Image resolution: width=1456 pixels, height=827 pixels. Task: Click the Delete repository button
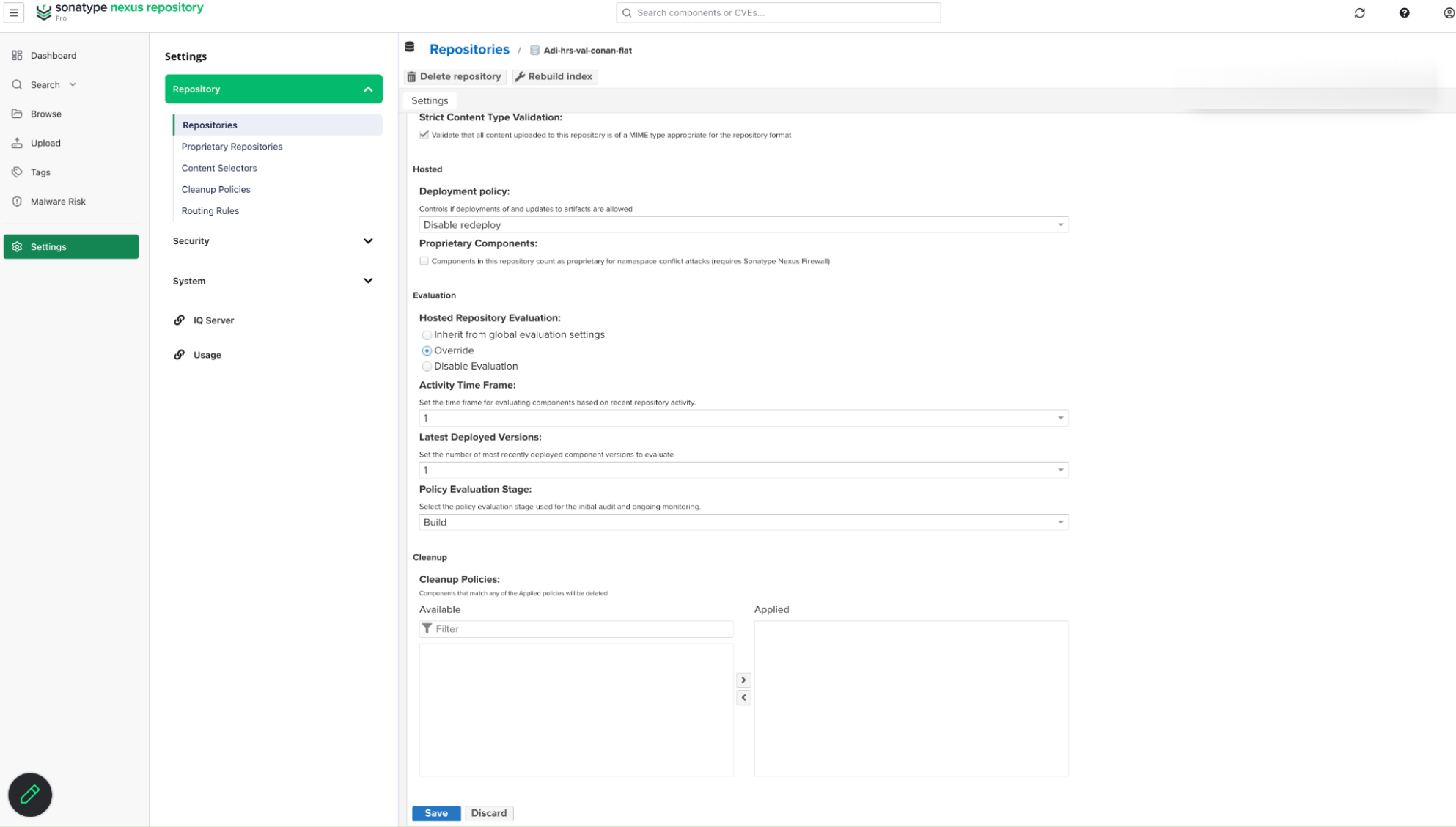tap(455, 77)
